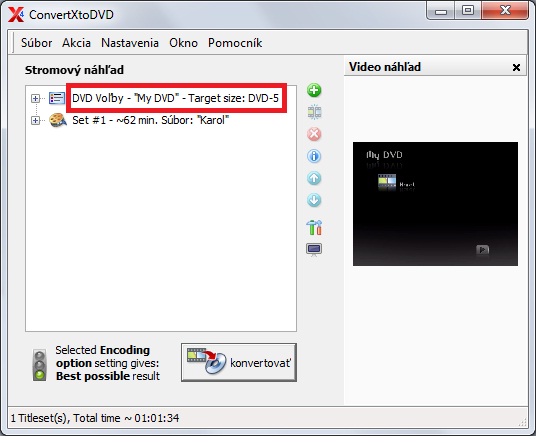Click the play button in menu preview
The width and height of the screenshot is (536, 443).
(482, 250)
